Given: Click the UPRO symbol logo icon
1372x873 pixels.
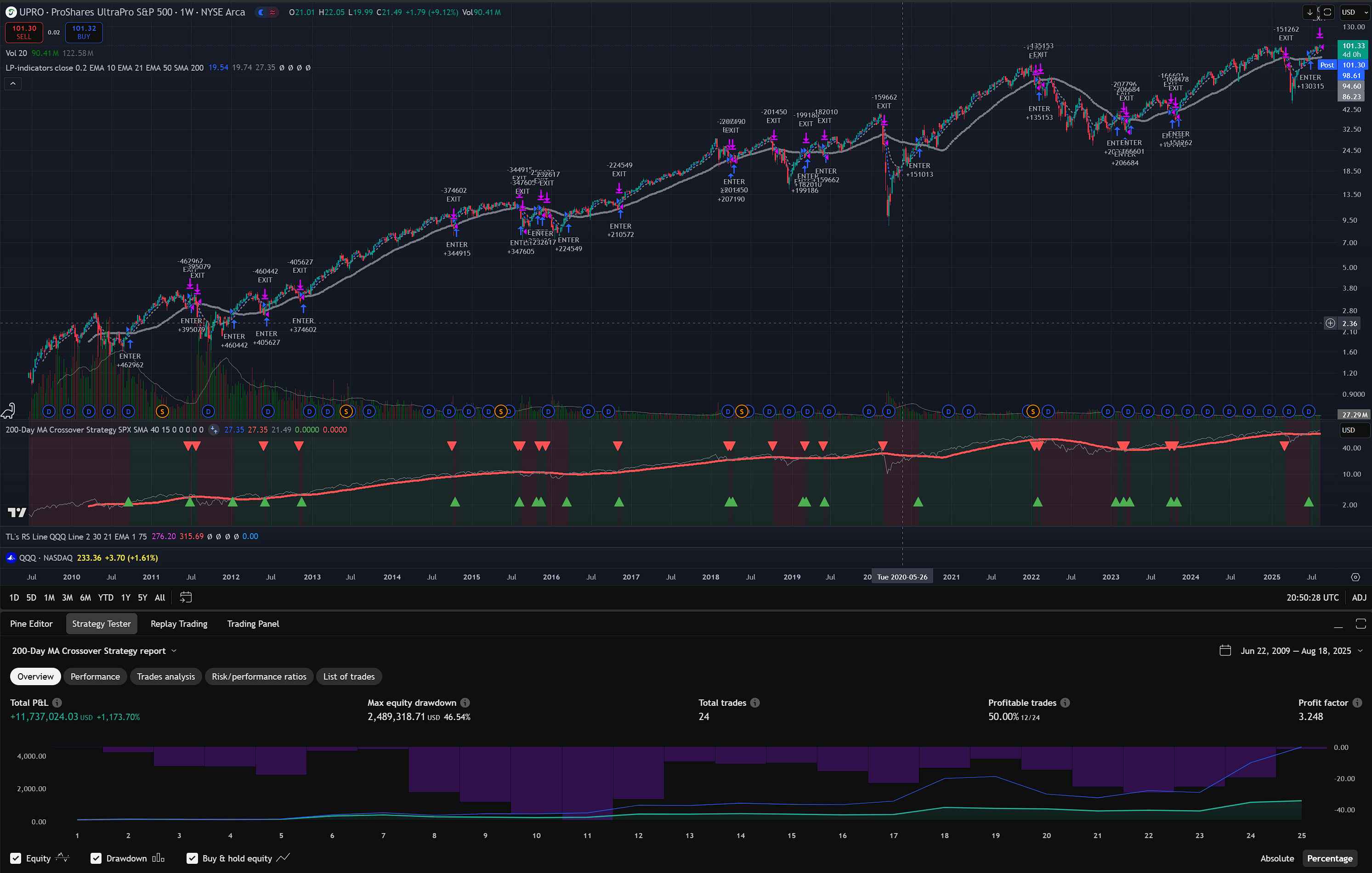Looking at the screenshot, I should pyautogui.click(x=11, y=12).
